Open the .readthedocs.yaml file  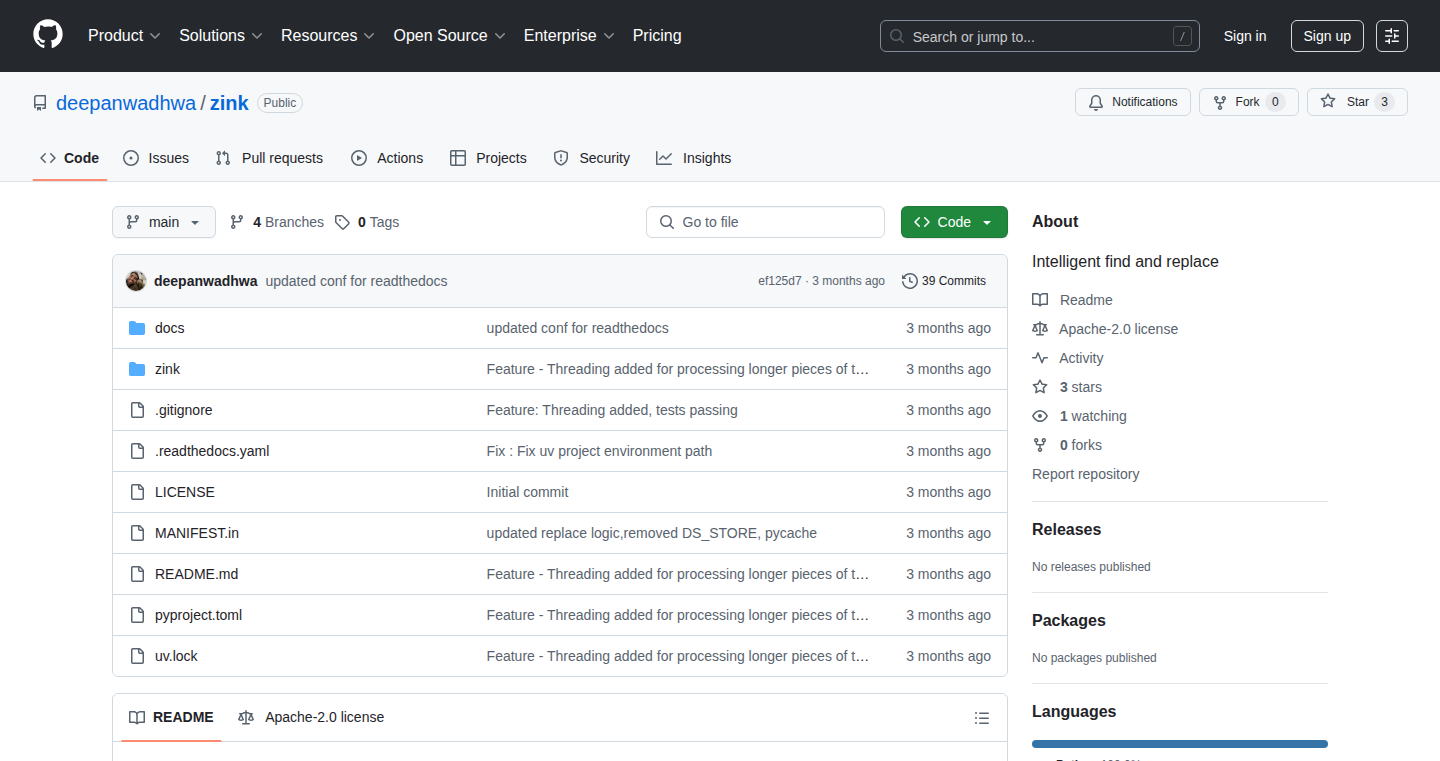pyautogui.click(x=212, y=451)
